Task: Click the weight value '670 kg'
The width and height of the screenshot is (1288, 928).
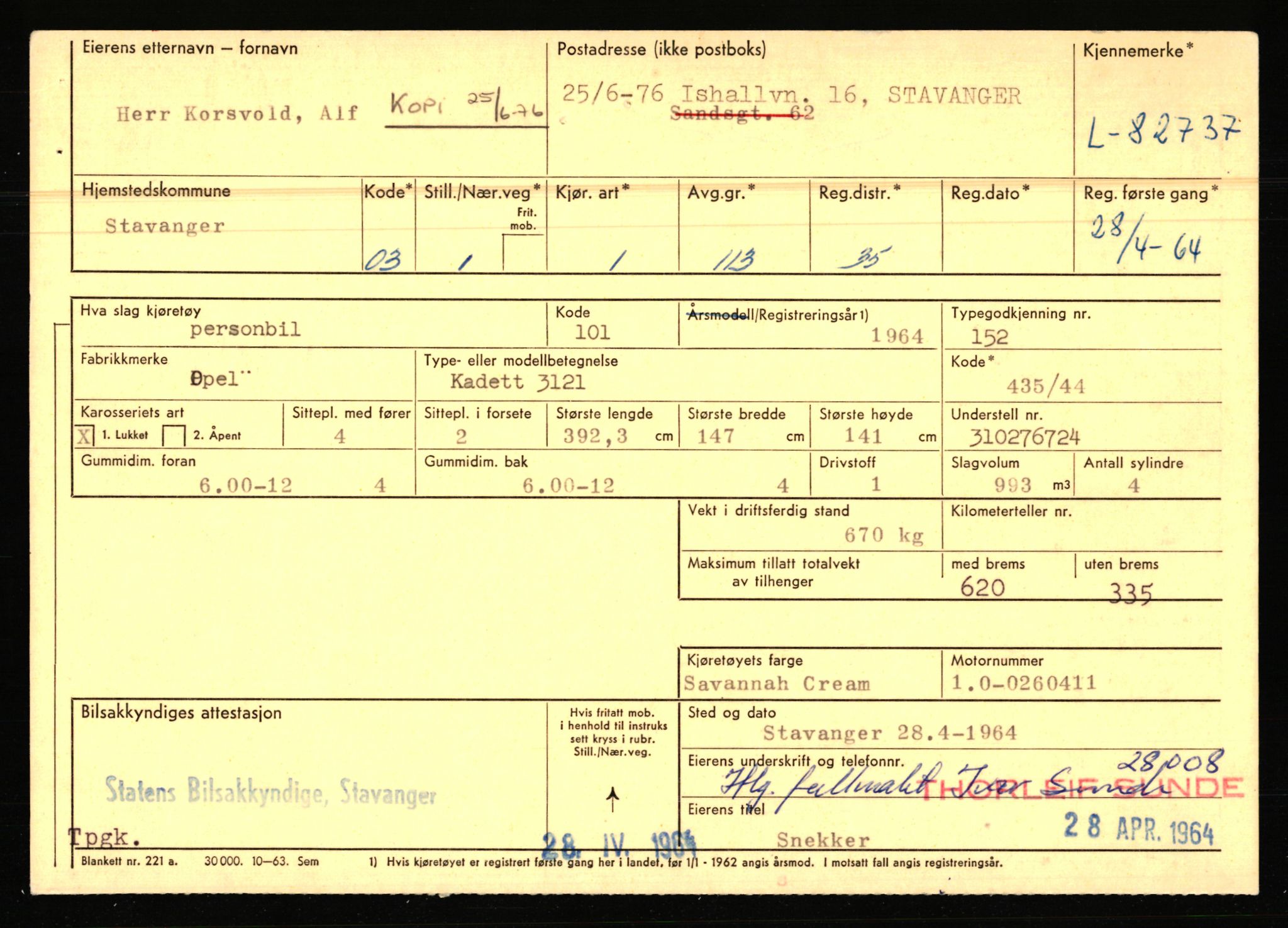Action: pos(884,535)
